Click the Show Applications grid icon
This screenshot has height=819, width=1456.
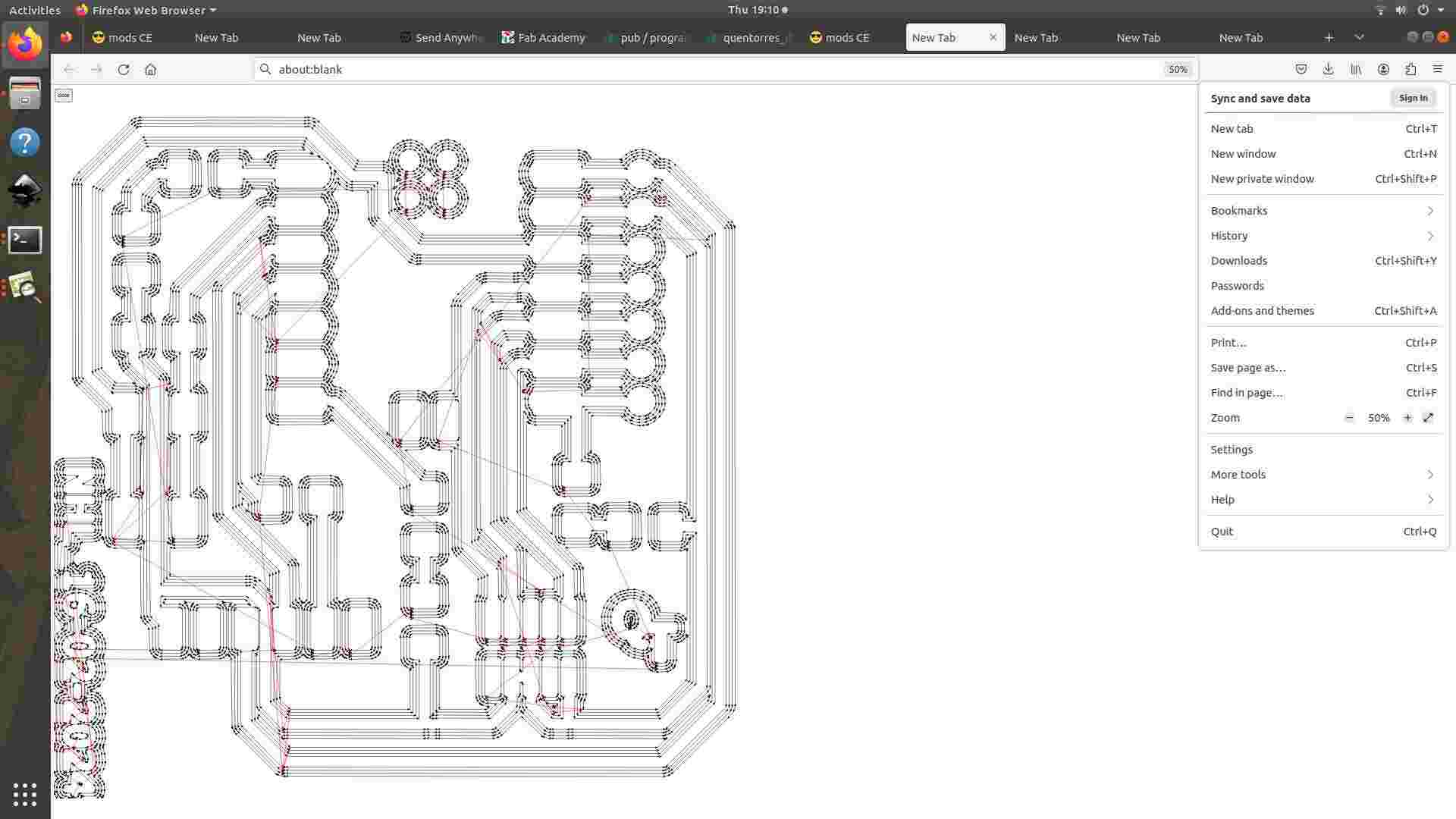25,795
